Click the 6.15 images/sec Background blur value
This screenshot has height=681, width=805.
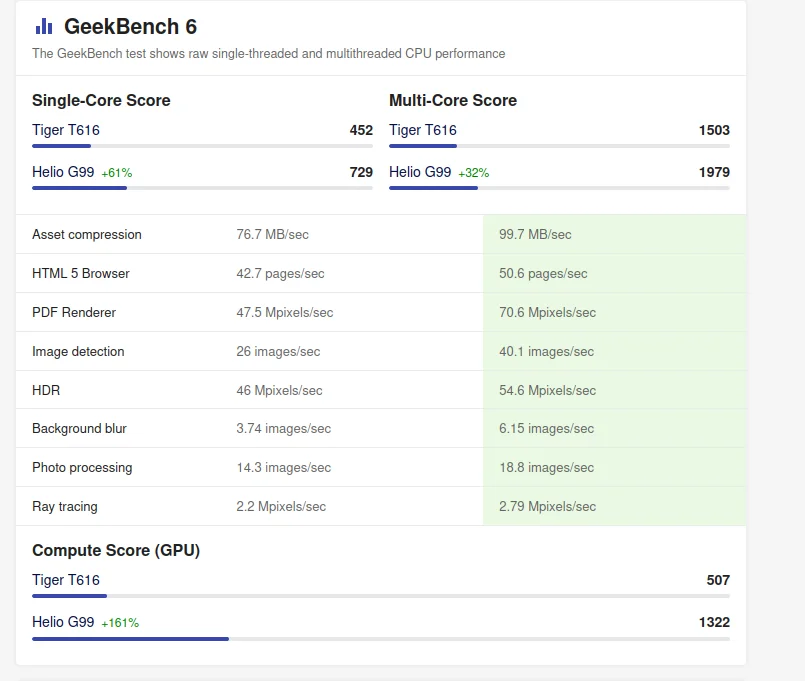(x=546, y=429)
